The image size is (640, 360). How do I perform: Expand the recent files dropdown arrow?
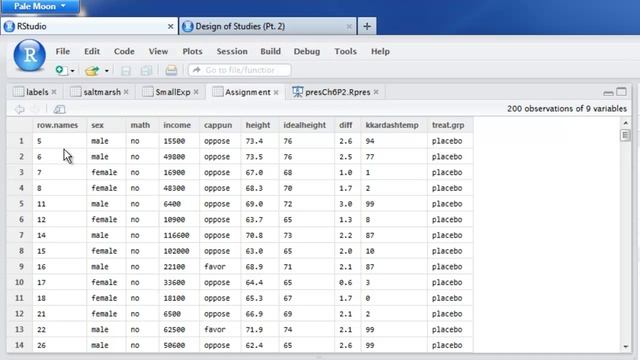tap(107, 71)
